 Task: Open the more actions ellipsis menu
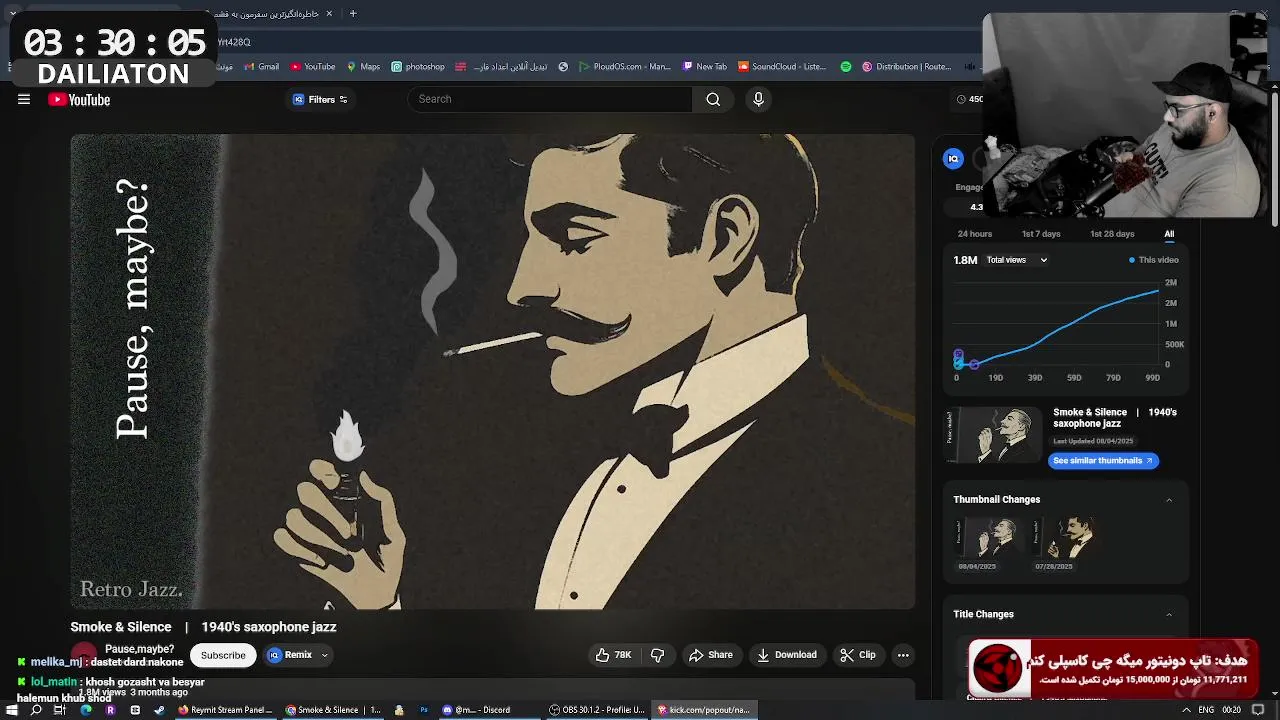903,655
